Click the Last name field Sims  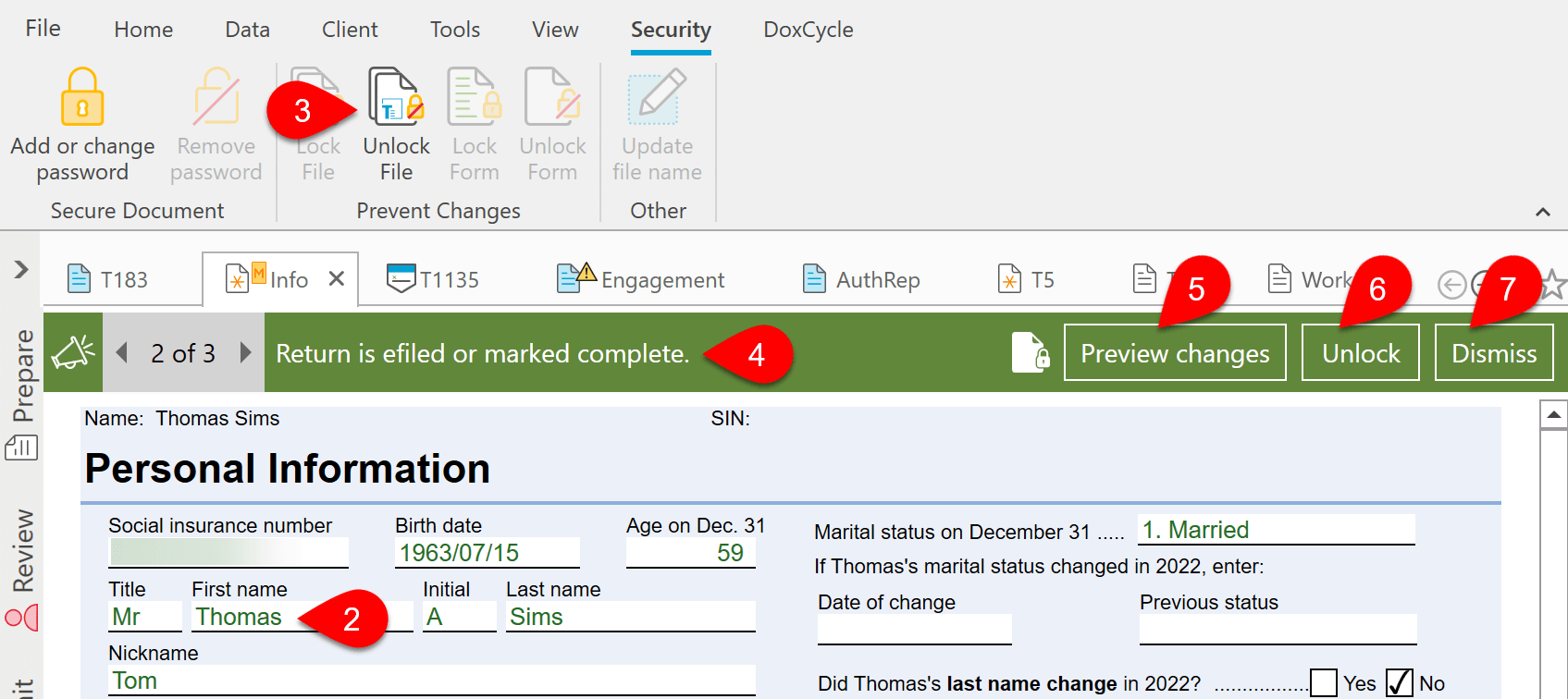click(x=631, y=617)
